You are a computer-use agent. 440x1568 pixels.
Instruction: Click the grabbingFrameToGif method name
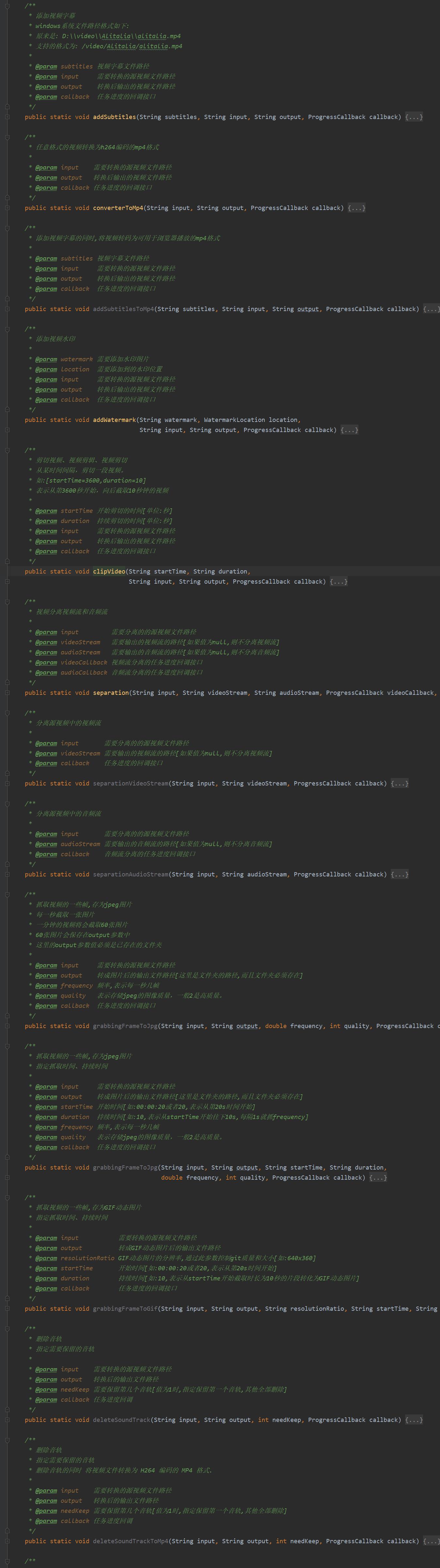pos(125,1309)
